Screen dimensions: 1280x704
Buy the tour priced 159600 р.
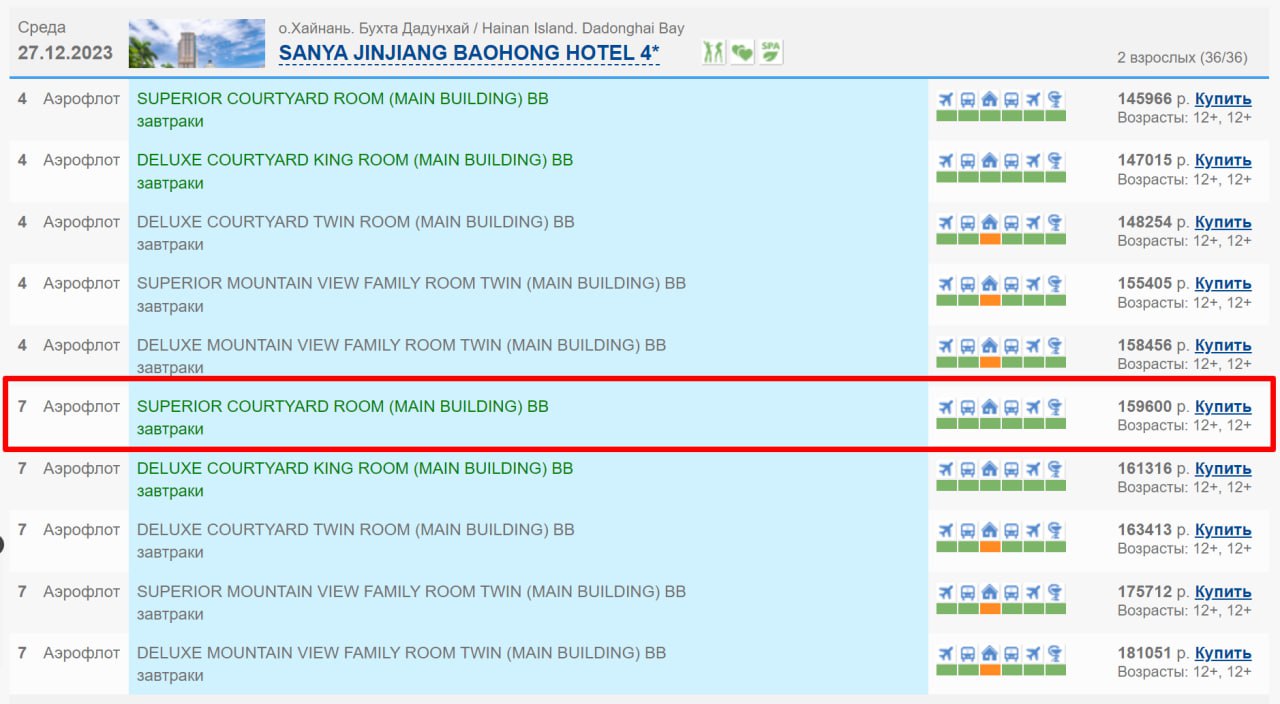pyautogui.click(x=1223, y=407)
